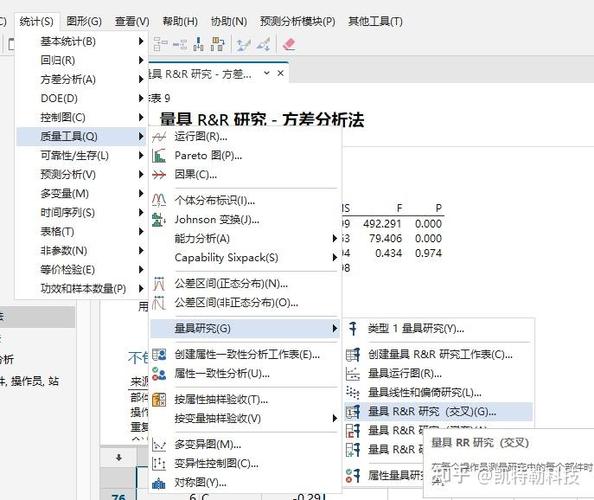Click the 对称图 icon
The height and width of the screenshot is (500, 594).
coord(159,483)
